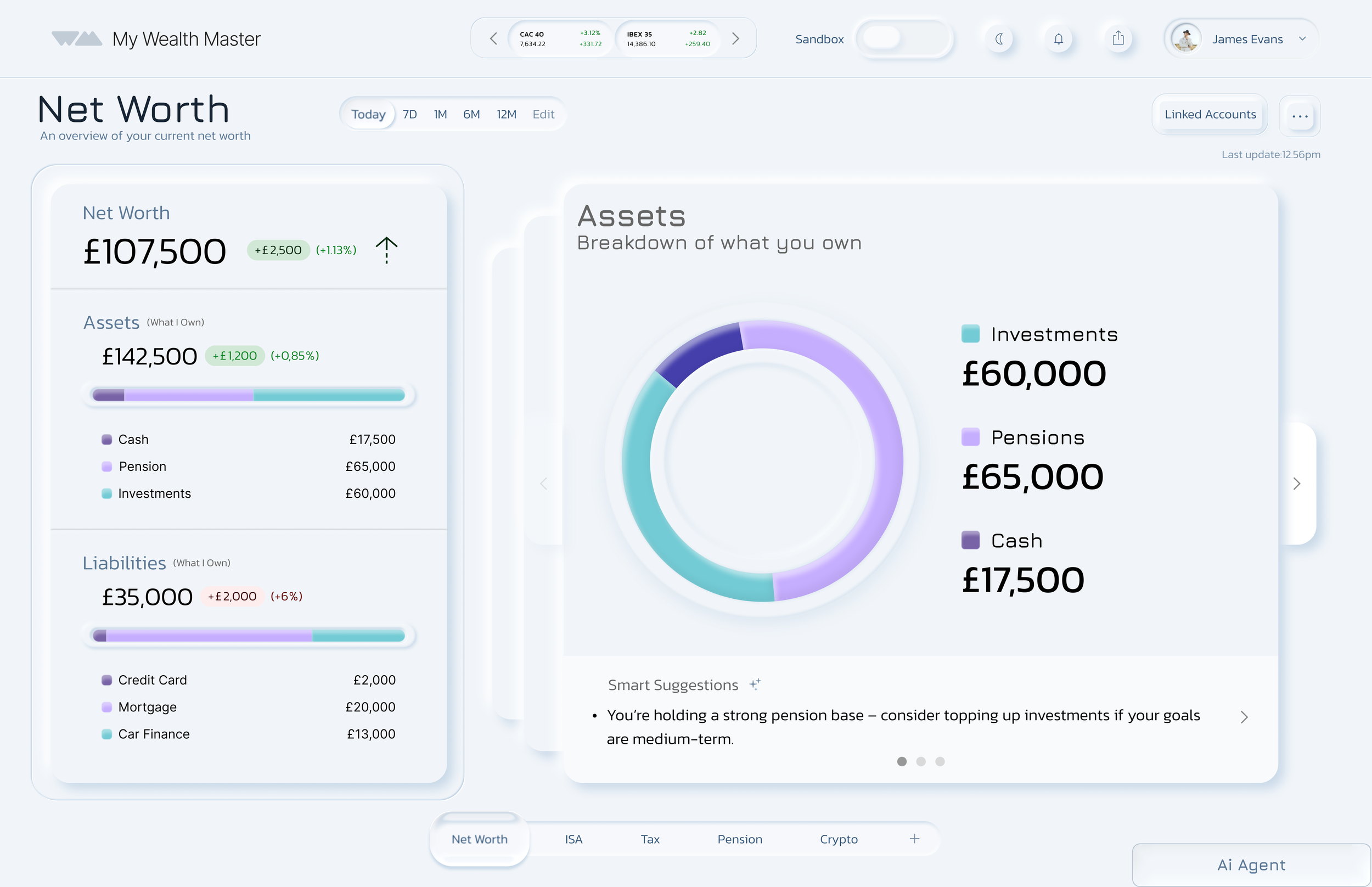Select the 7D time range option
Image resolution: width=1372 pixels, height=887 pixels.
pos(409,114)
